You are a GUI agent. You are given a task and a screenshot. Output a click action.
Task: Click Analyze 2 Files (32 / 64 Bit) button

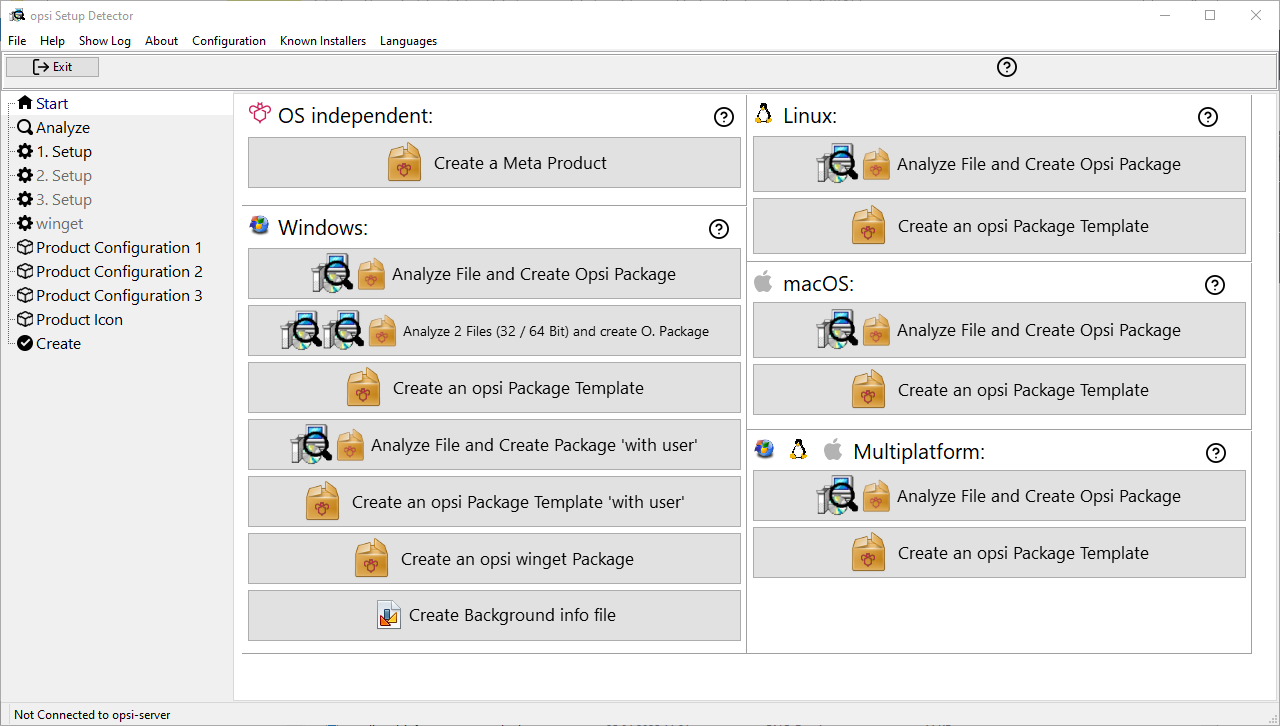click(x=494, y=330)
